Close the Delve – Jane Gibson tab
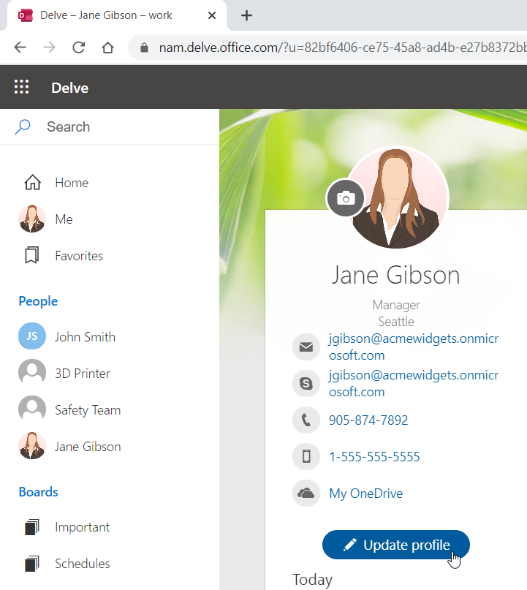 (x=212, y=15)
